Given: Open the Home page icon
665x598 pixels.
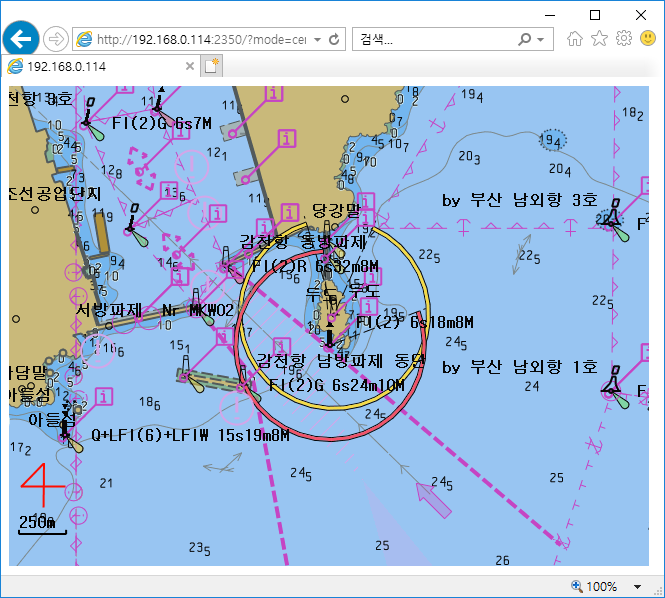Looking at the screenshot, I should (575, 39).
